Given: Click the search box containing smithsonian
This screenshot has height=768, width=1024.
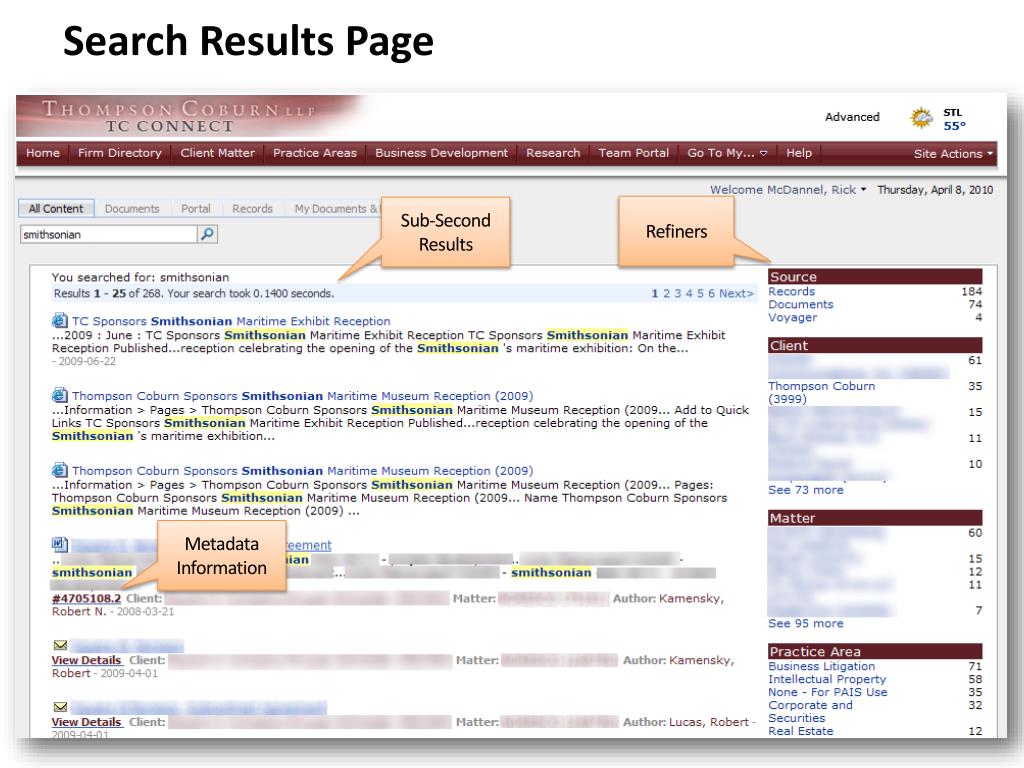Looking at the screenshot, I should click(x=108, y=234).
